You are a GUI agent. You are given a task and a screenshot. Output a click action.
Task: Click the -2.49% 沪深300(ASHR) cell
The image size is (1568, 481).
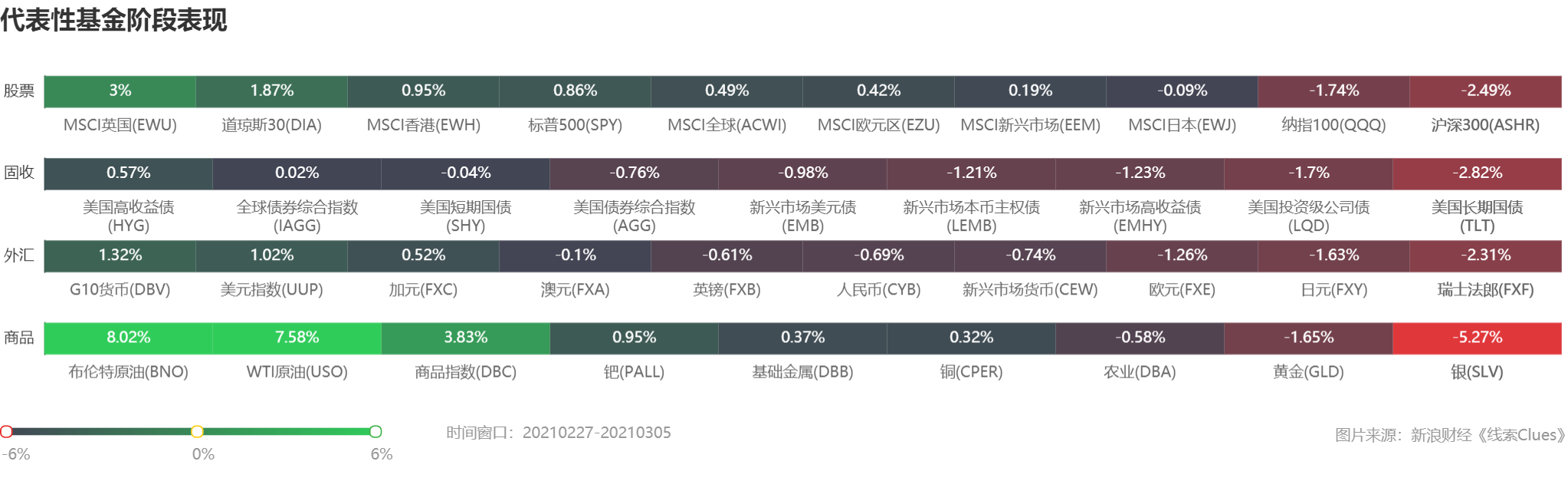1485,91
